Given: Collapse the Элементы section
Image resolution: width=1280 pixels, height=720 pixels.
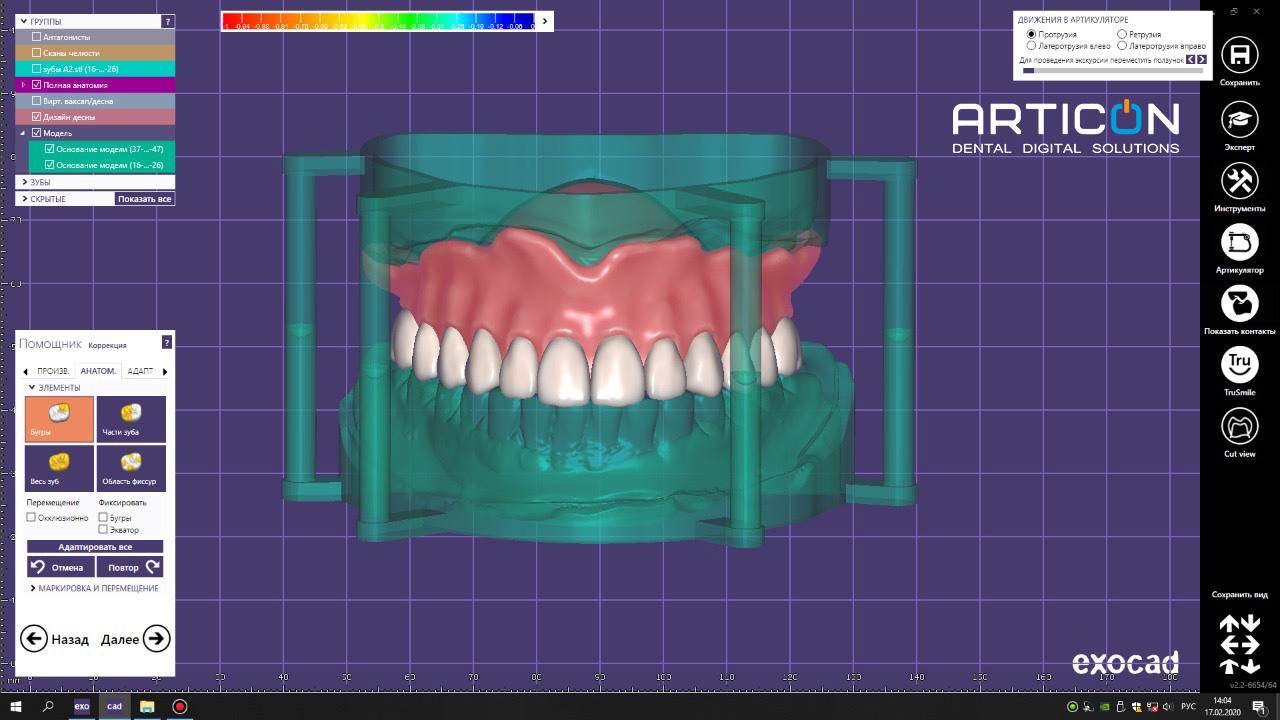Looking at the screenshot, I should (31, 388).
